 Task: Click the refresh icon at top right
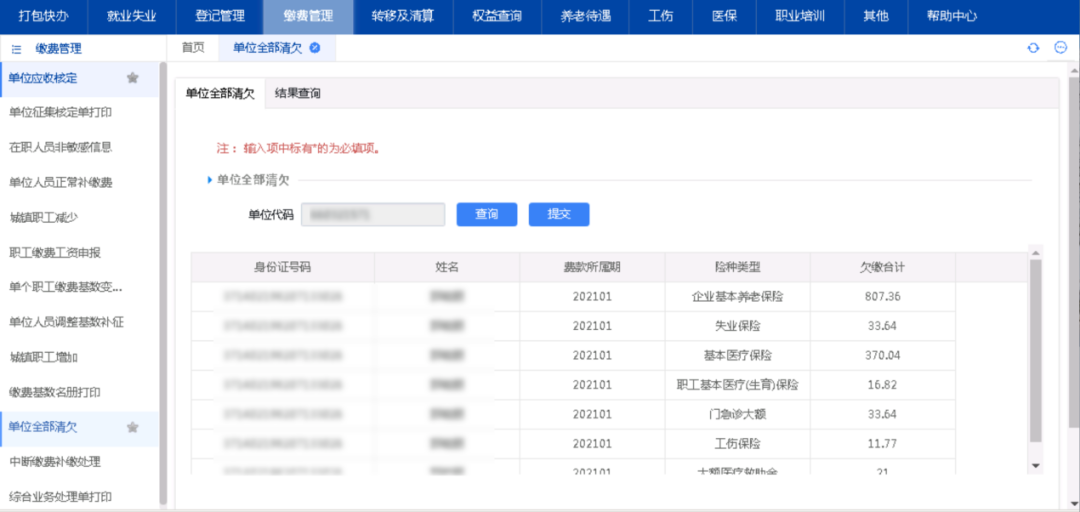pos(1034,48)
